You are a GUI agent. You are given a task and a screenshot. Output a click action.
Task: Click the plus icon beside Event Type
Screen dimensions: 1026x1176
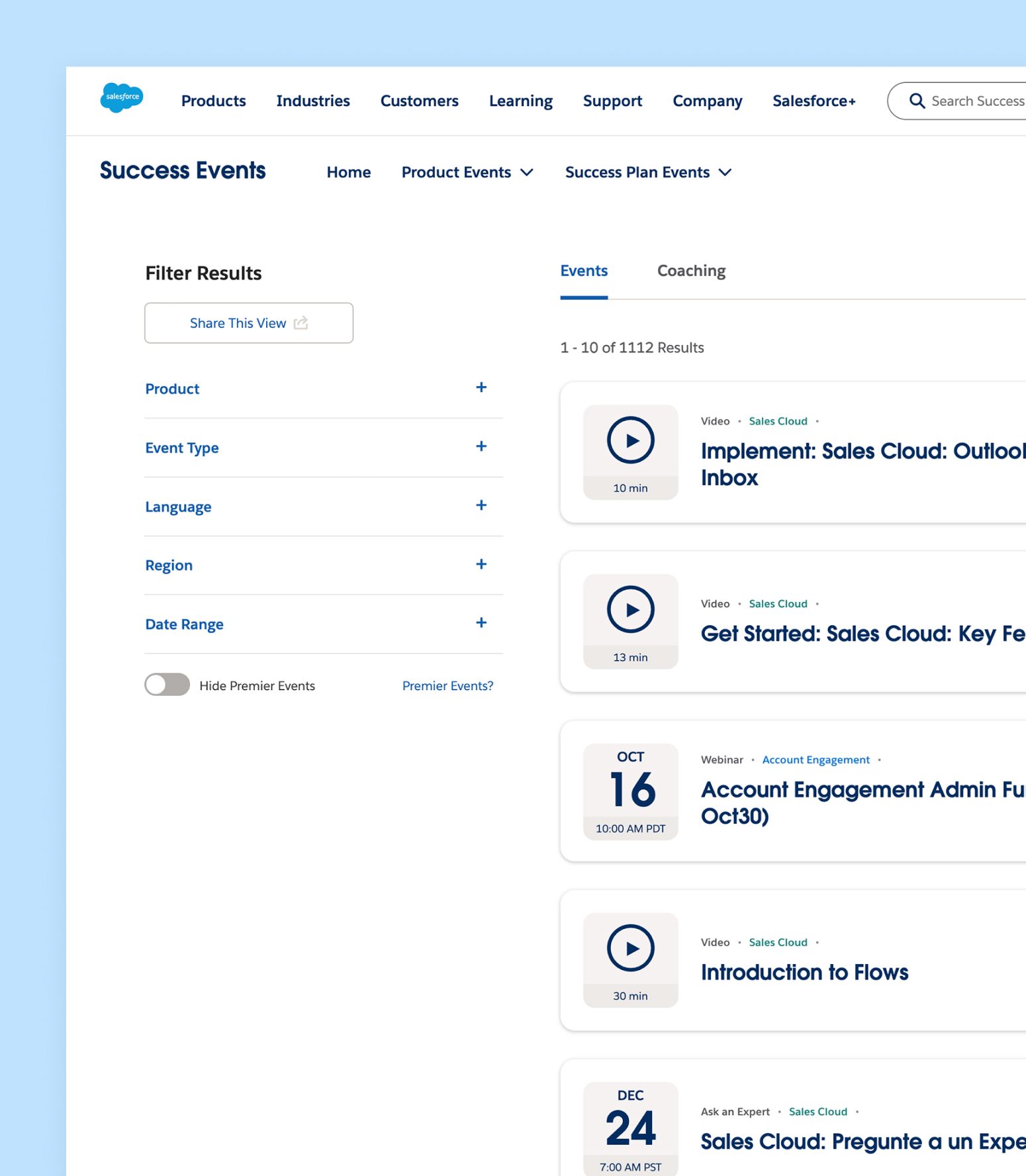[481, 446]
